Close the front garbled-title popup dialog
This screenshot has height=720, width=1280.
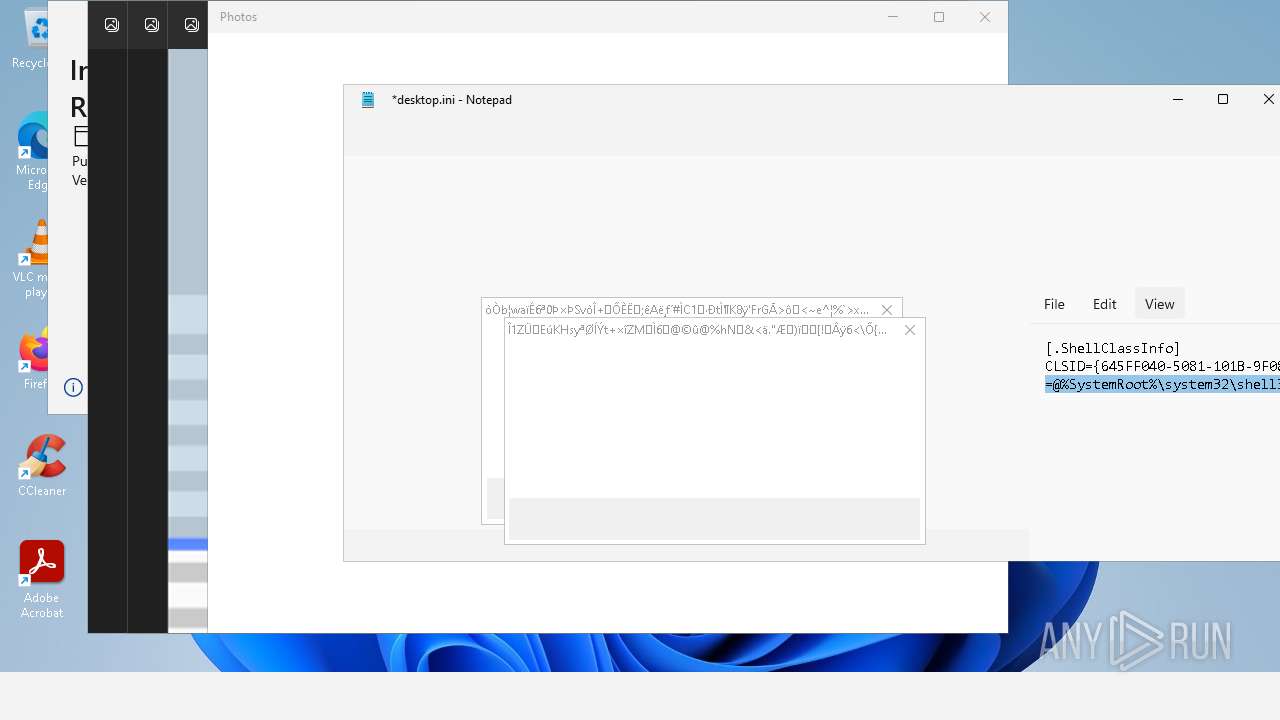click(909, 330)
